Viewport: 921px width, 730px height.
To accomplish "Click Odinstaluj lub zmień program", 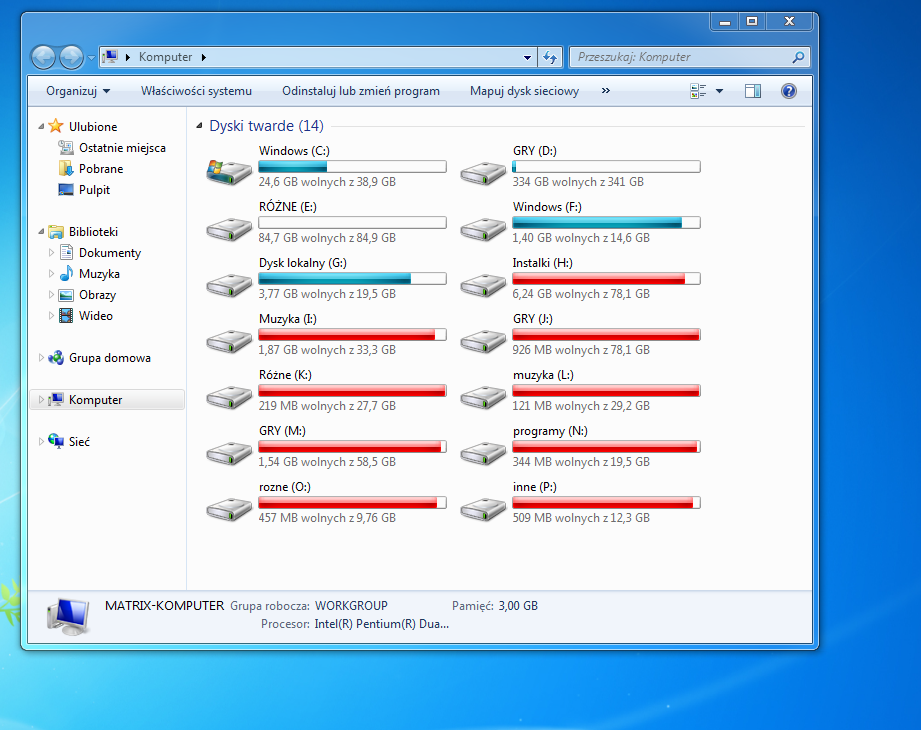I will click(x=360, y=91).
